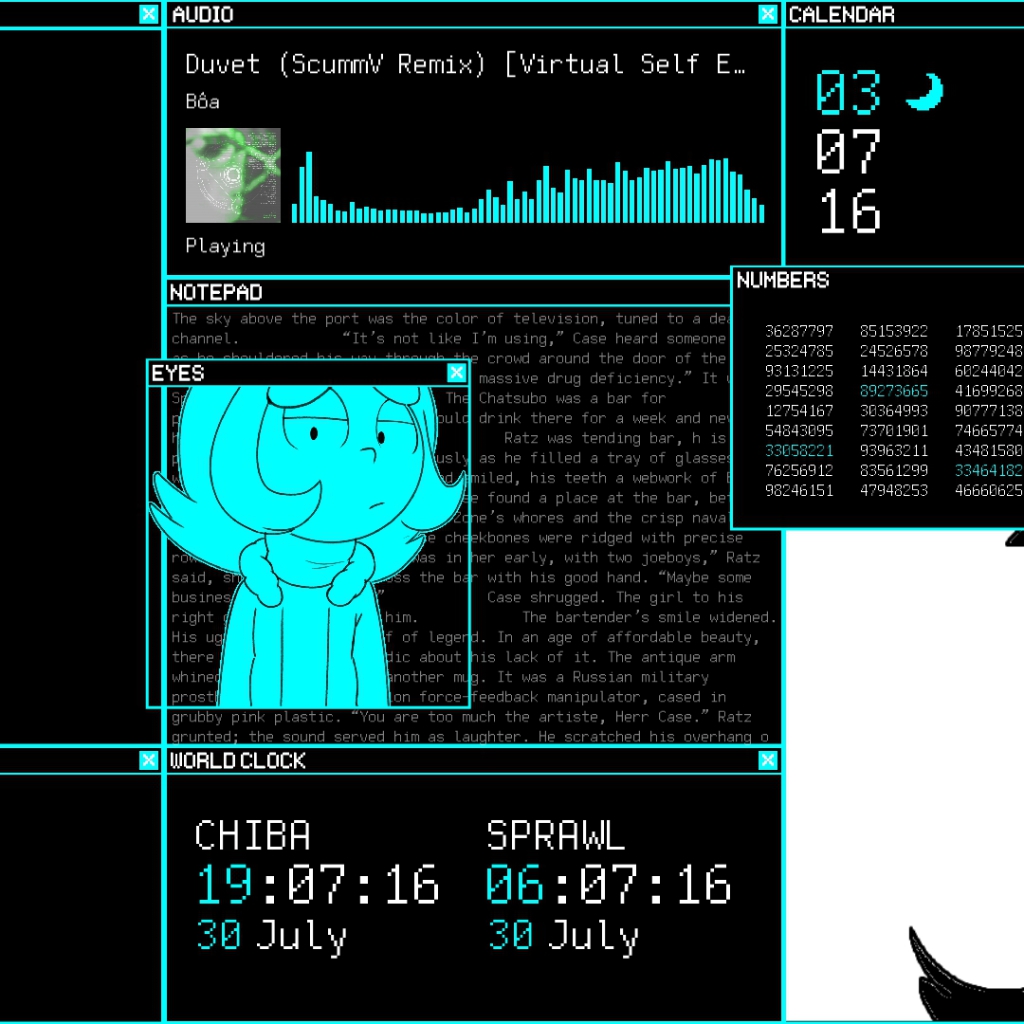Click number 47948253 in Numbers
Screen dimensions: 1024x1024
coord(893,490)
